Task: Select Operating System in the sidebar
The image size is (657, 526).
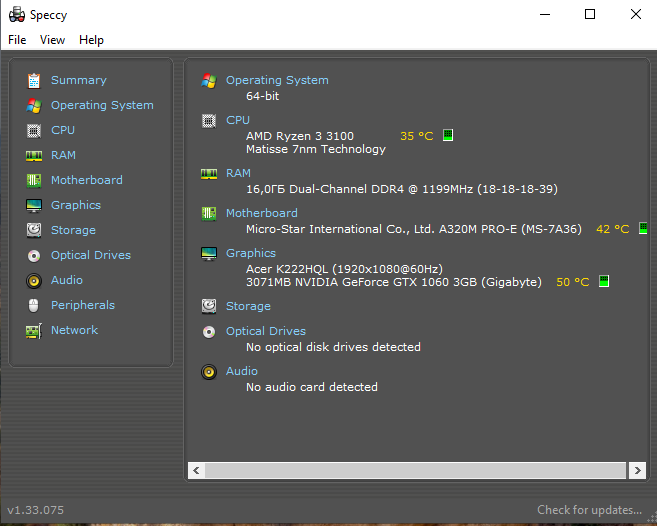Action: pos(102,105)
